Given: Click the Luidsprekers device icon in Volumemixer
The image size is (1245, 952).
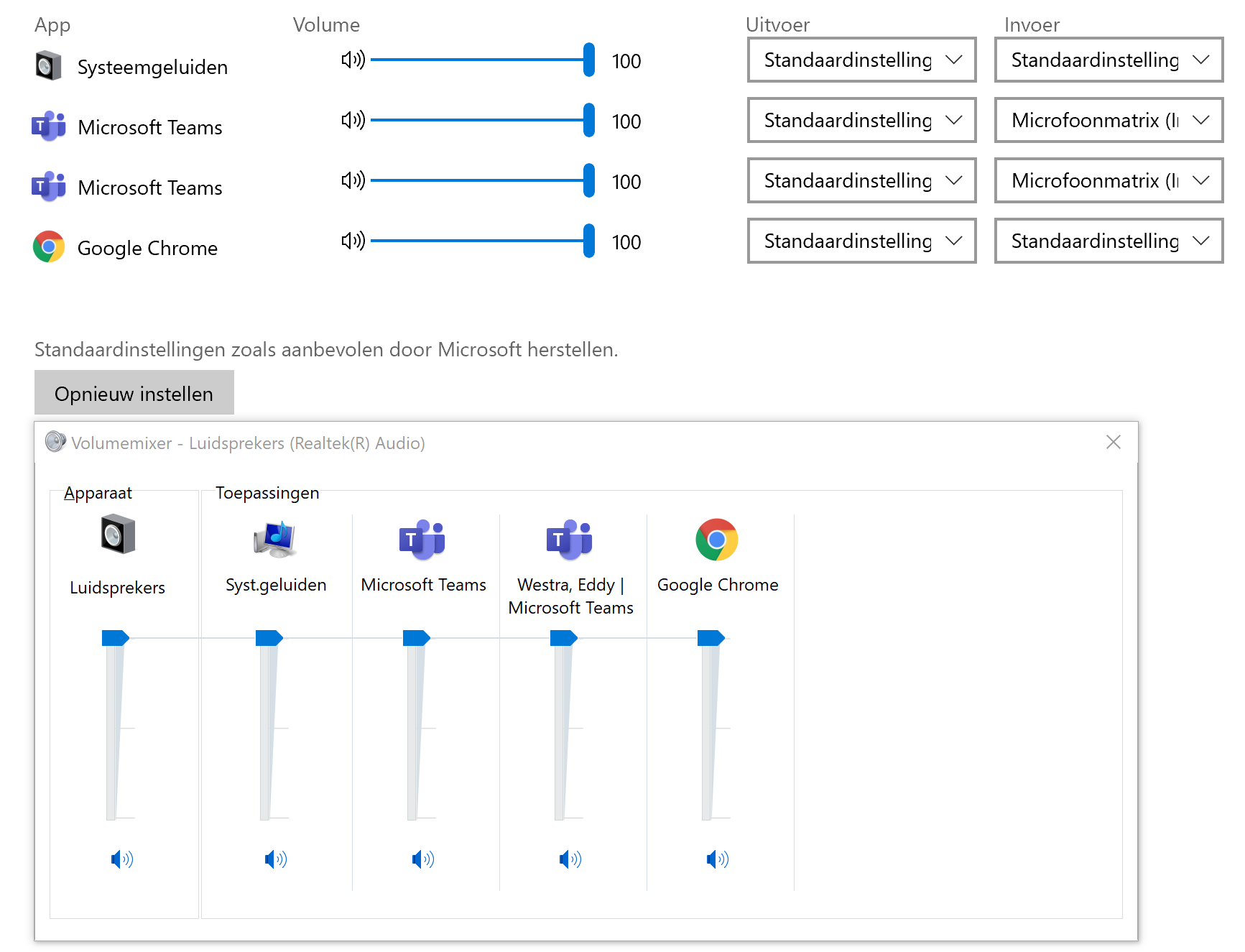Looking at the screenshot, I should coord(118,534).
